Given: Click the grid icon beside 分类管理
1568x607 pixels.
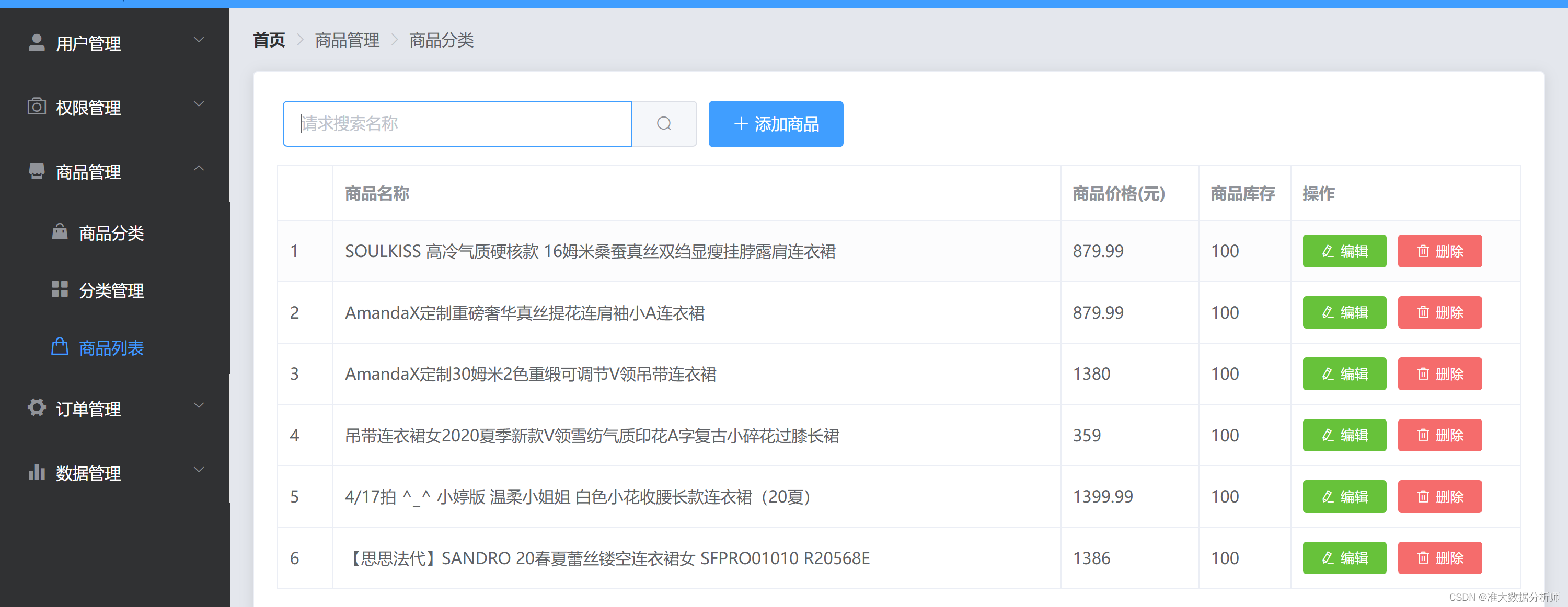Looking at the screenshot, I should click(60, 289).
